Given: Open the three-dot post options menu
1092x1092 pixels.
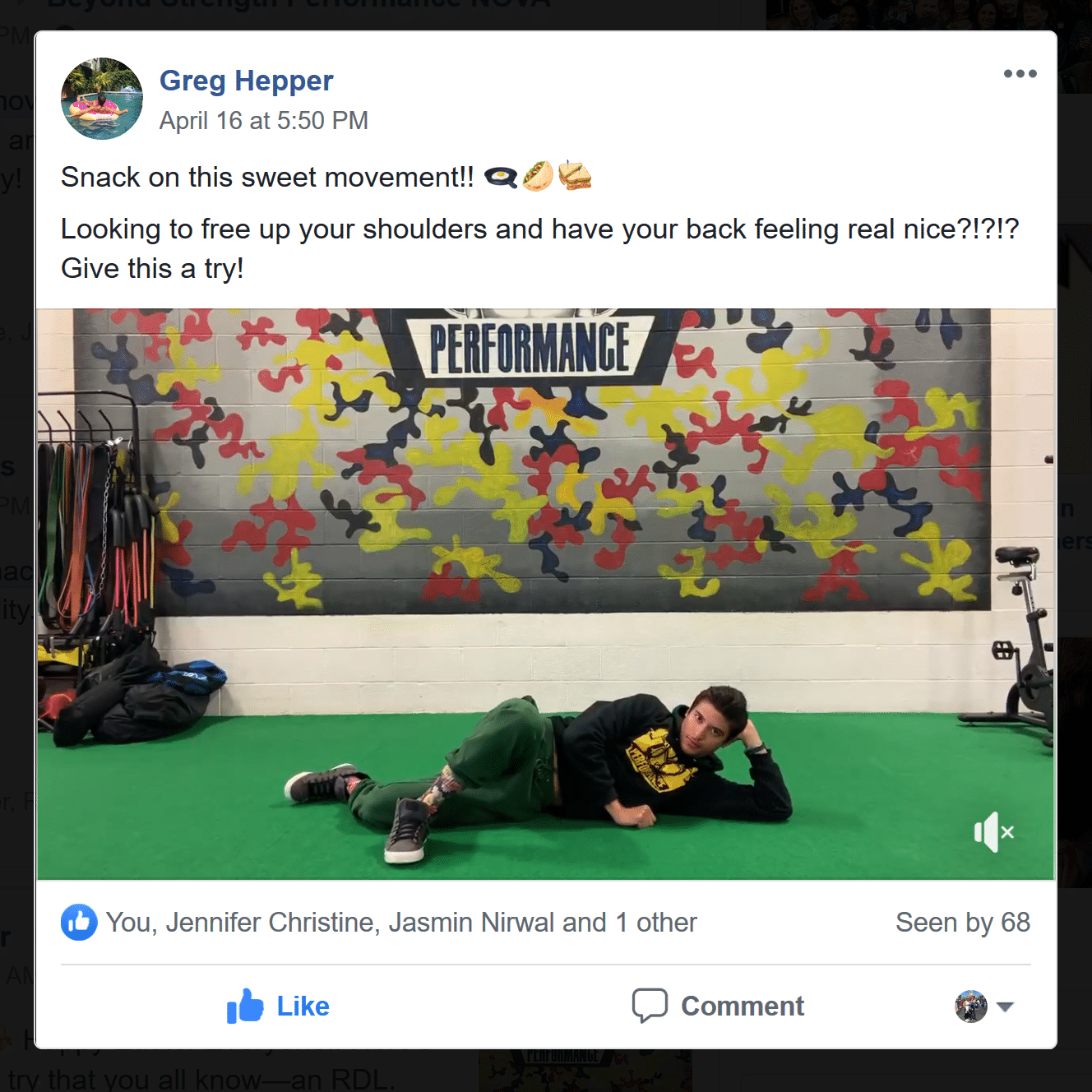Looking at the screenshot, I should point(1020,74).
